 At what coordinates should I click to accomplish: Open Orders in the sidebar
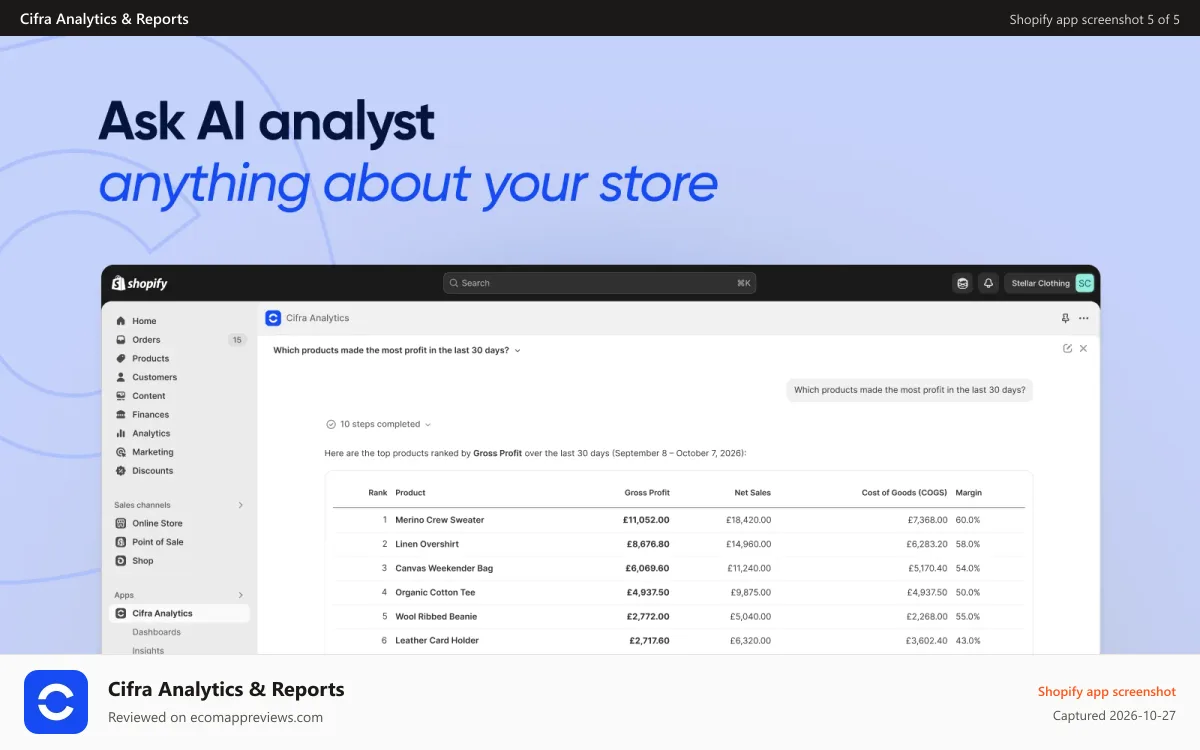[x=146, y=340]
